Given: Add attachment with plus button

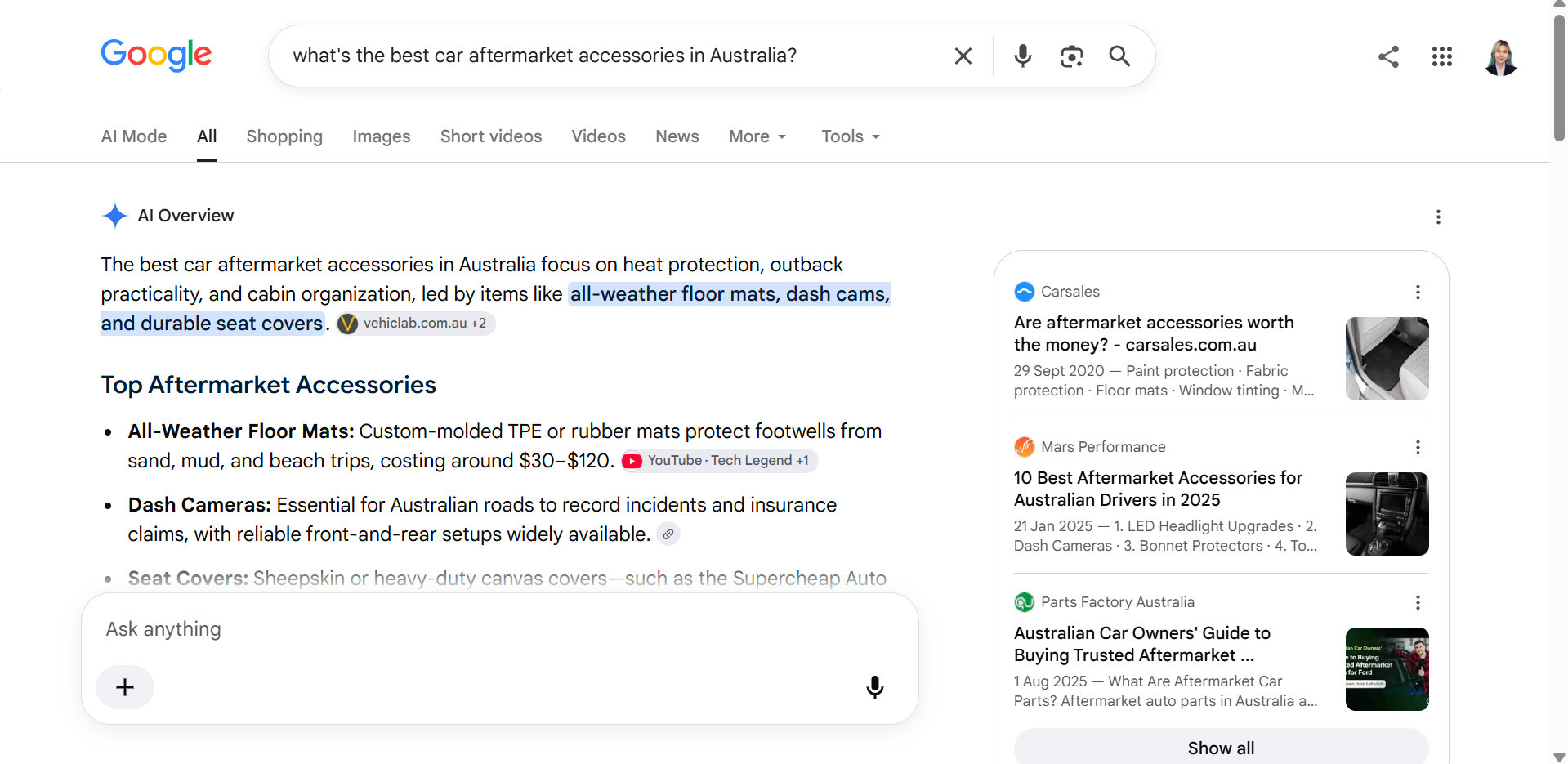Looking at the screenshot, I should click(125, 687).
